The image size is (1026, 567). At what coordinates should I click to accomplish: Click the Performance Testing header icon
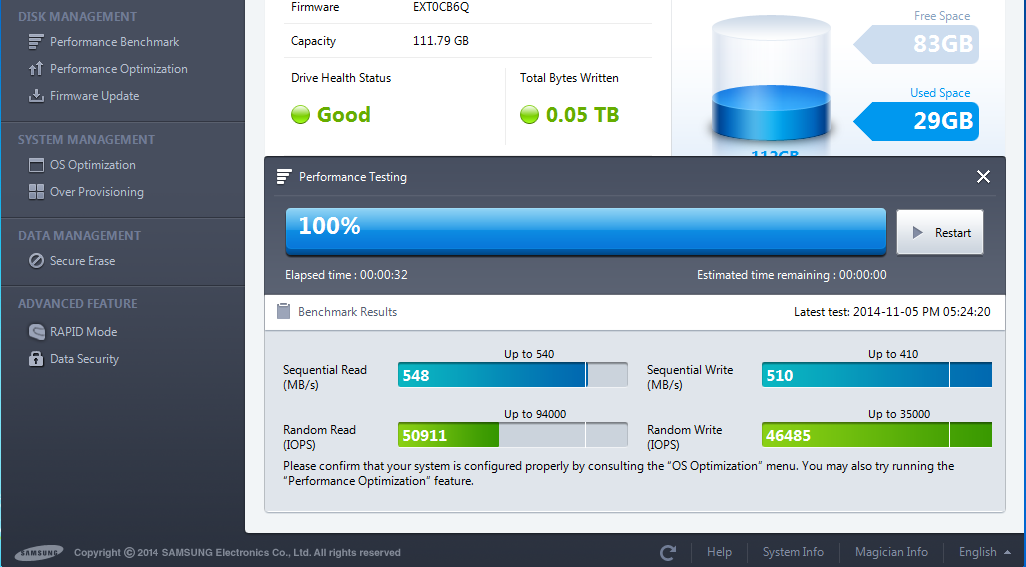284,177
